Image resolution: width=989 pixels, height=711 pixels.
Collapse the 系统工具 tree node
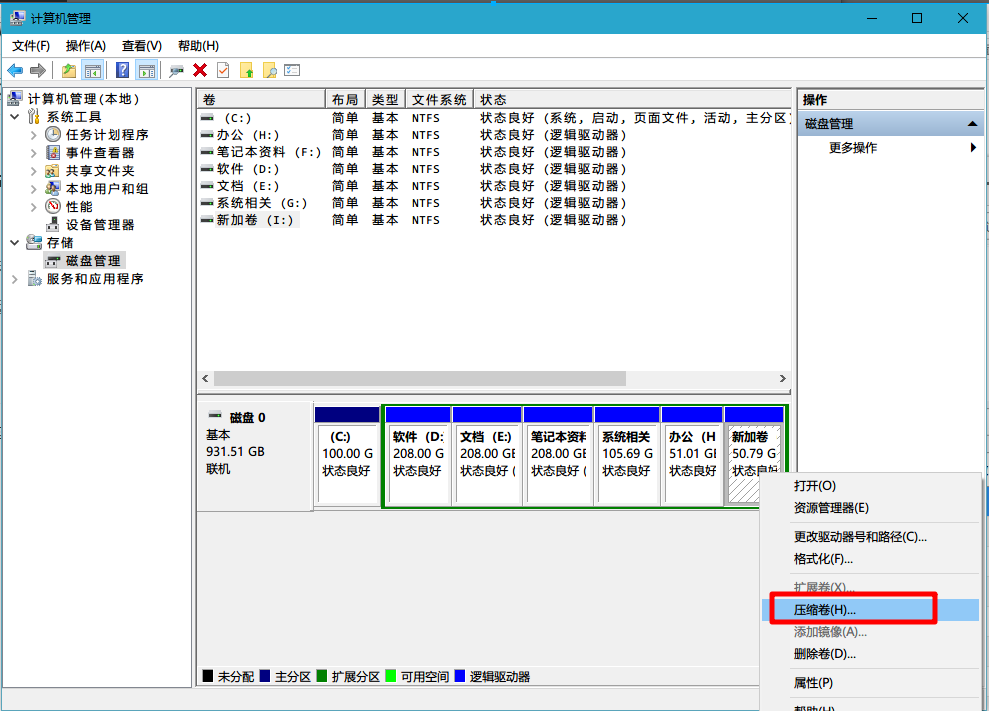click(15, 117)
